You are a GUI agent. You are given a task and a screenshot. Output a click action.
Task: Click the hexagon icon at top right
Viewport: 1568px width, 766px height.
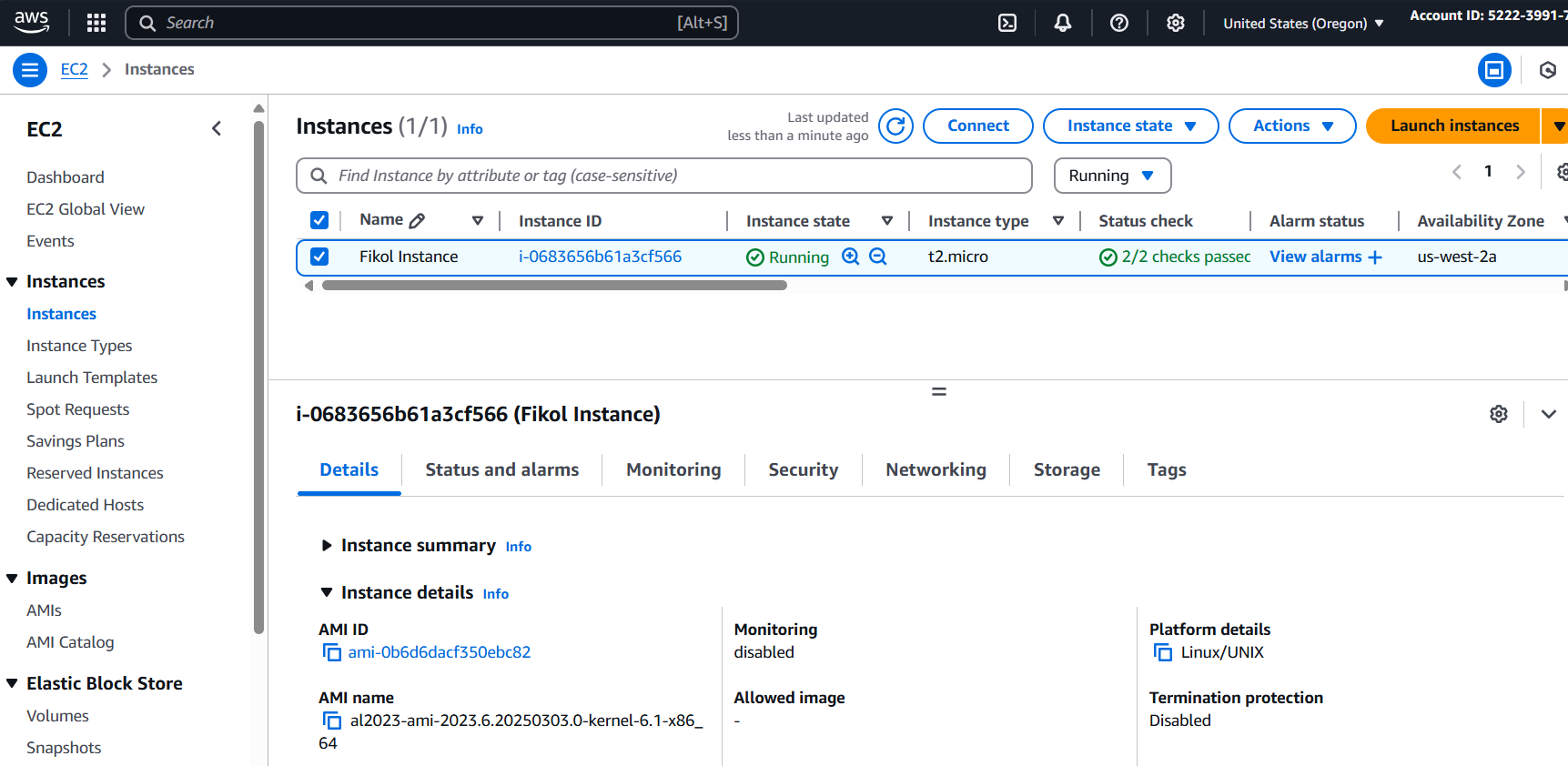1548,70
